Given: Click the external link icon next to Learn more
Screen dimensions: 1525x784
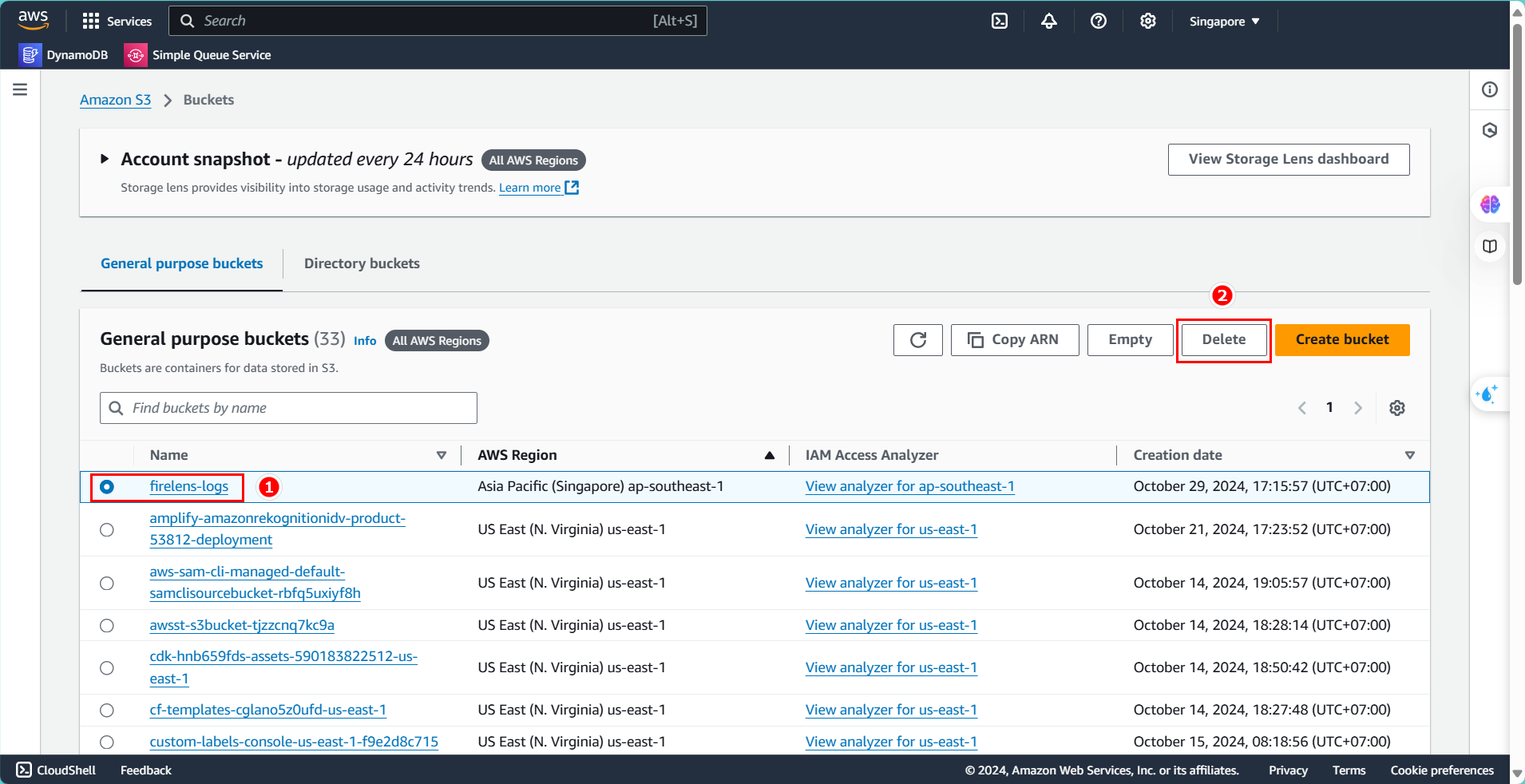Looking at the screenshot, I should click(572, 188).
